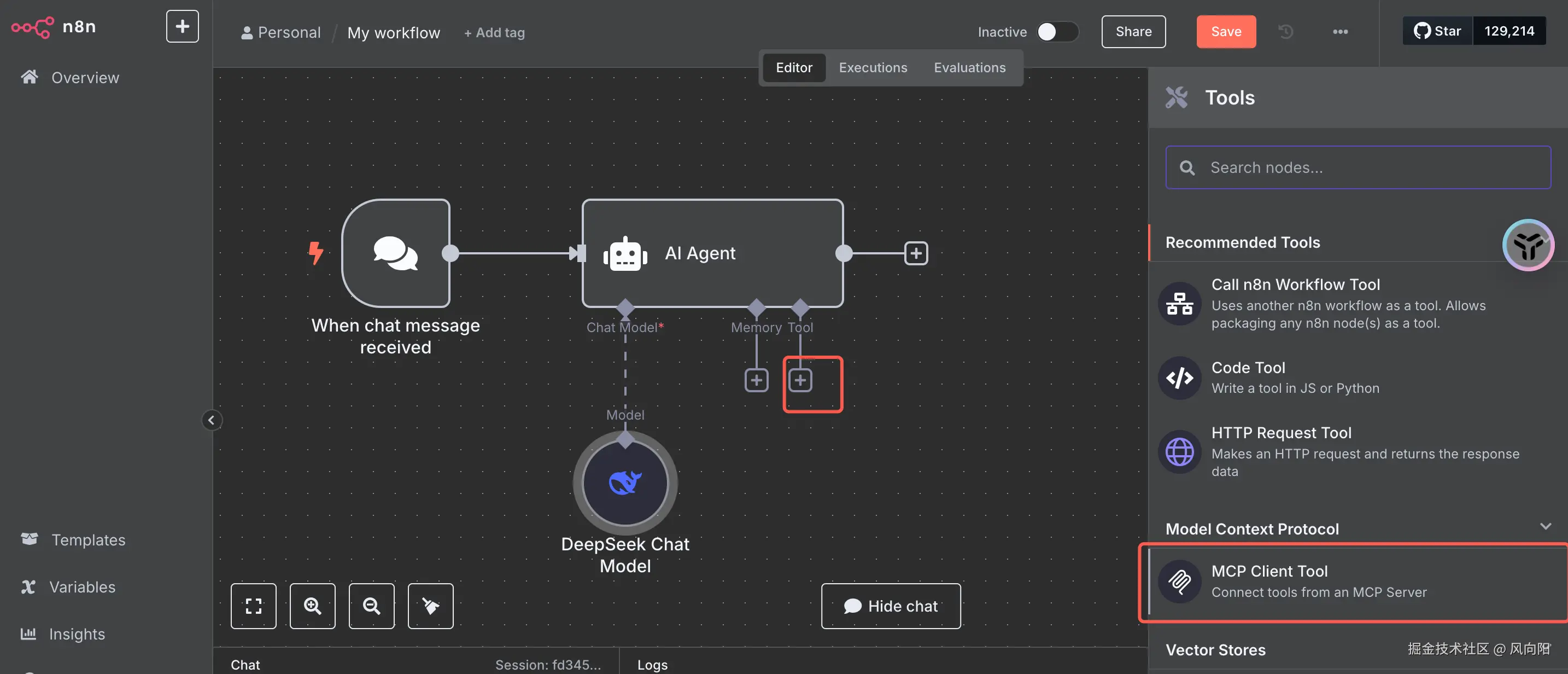
Task: Add a tool via Tool plus icon
Action: coord(800,381)
